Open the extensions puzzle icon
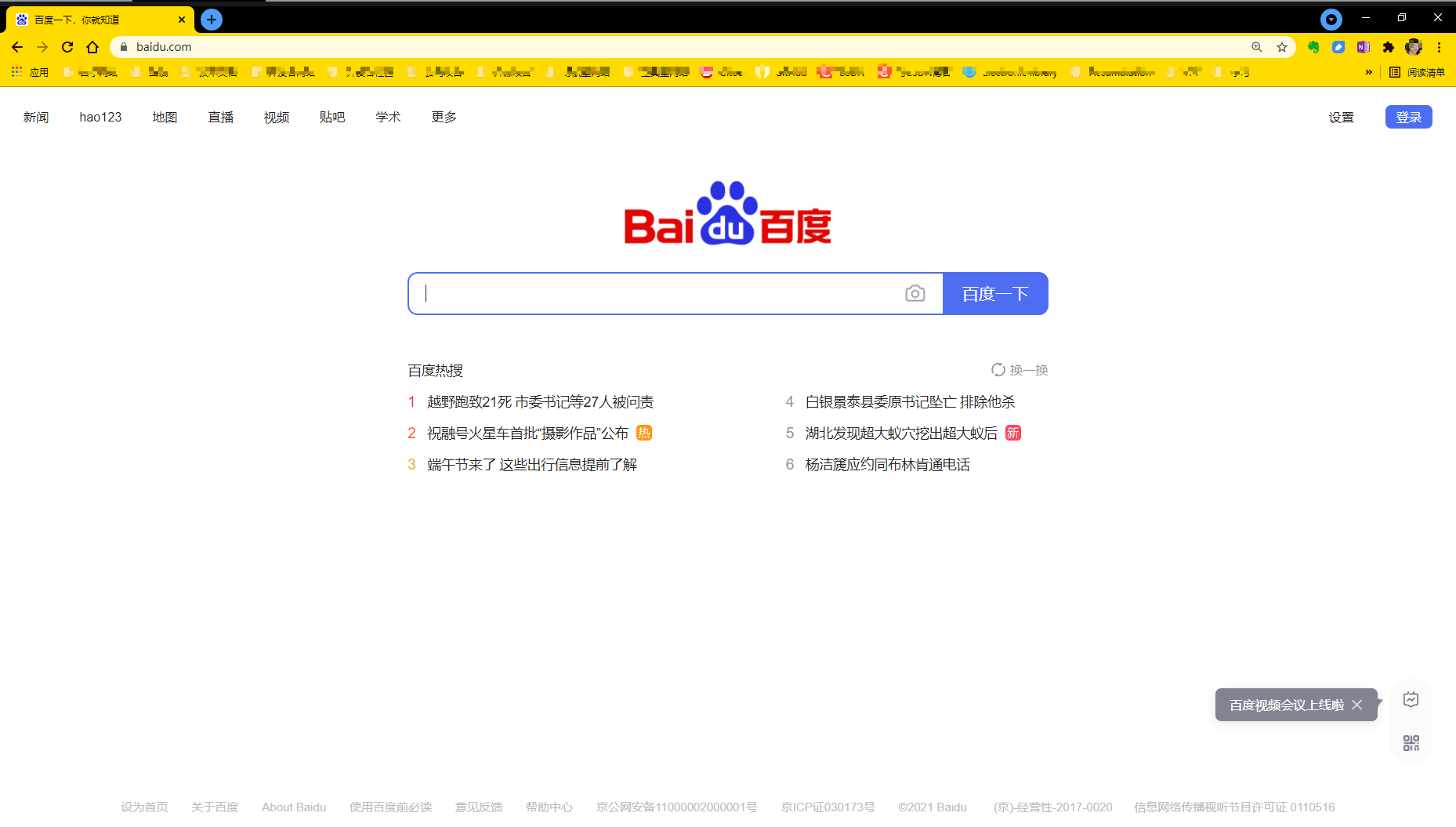 (x=1389, y=47)
